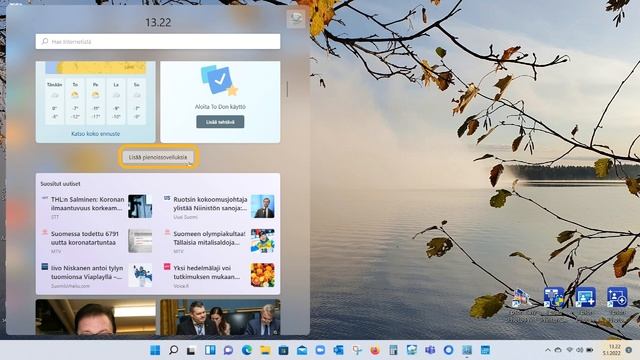The image size is (640, 360).
Task: Show hidden tray icons chevron
Action: point(548,350)
